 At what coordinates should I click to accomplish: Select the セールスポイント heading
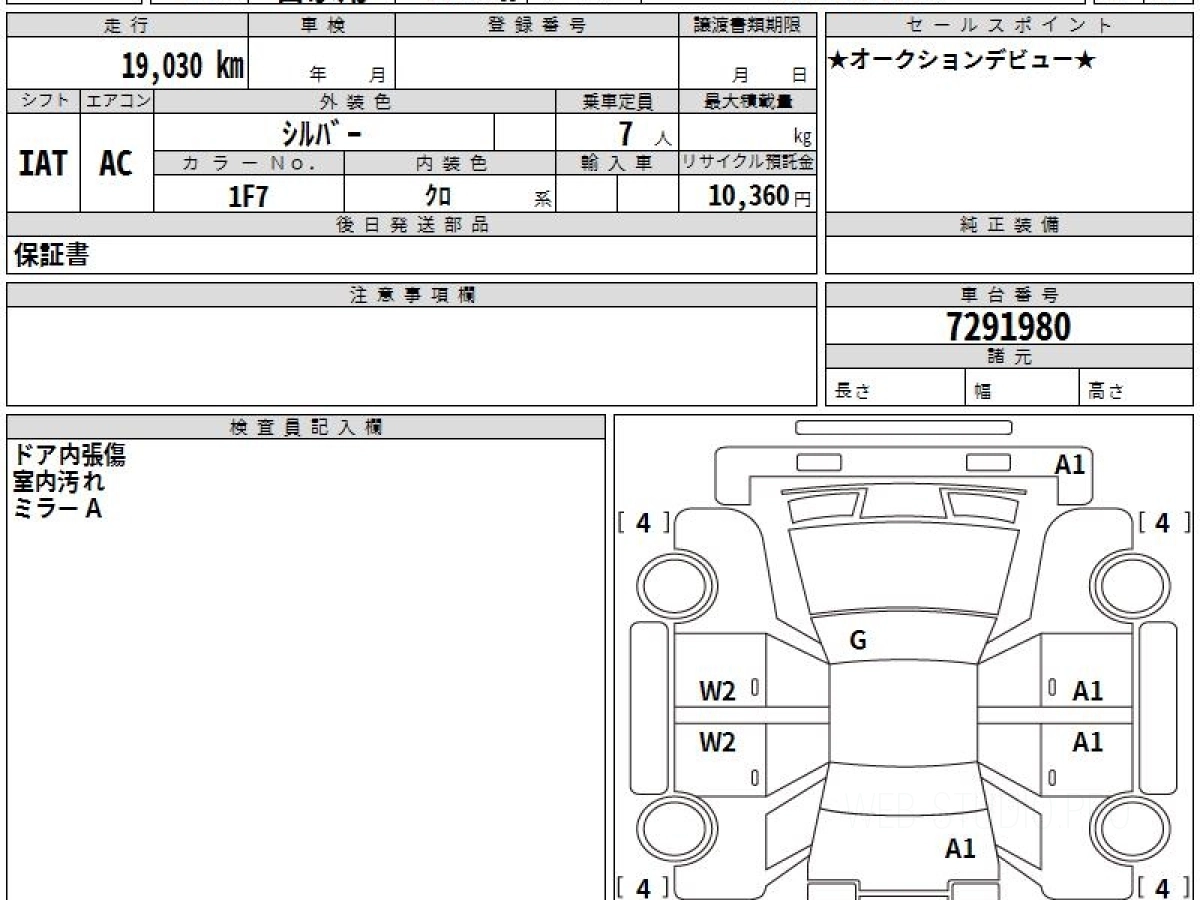tap(1009, 25)
